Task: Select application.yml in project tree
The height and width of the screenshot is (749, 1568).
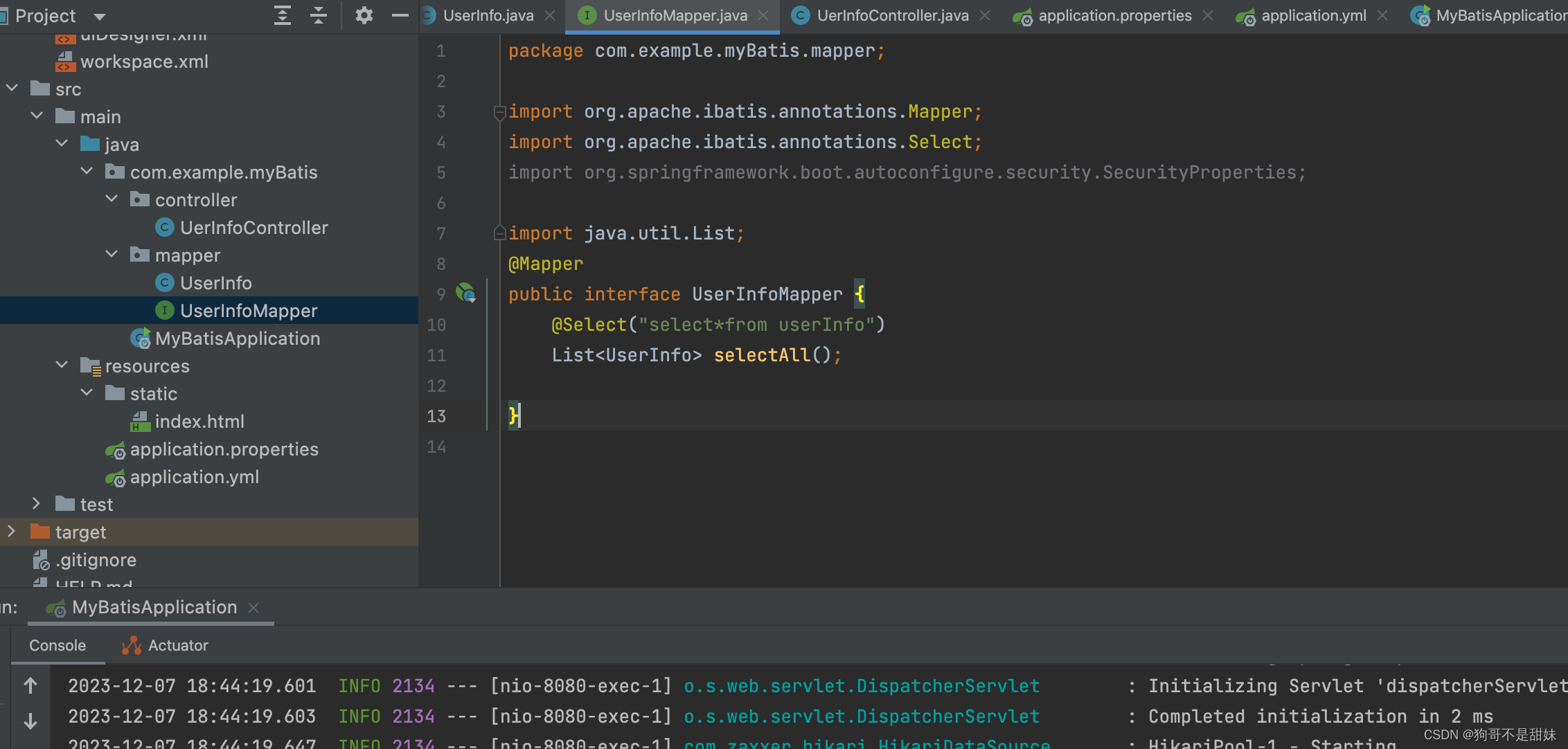Action: [x=195, y=477]
